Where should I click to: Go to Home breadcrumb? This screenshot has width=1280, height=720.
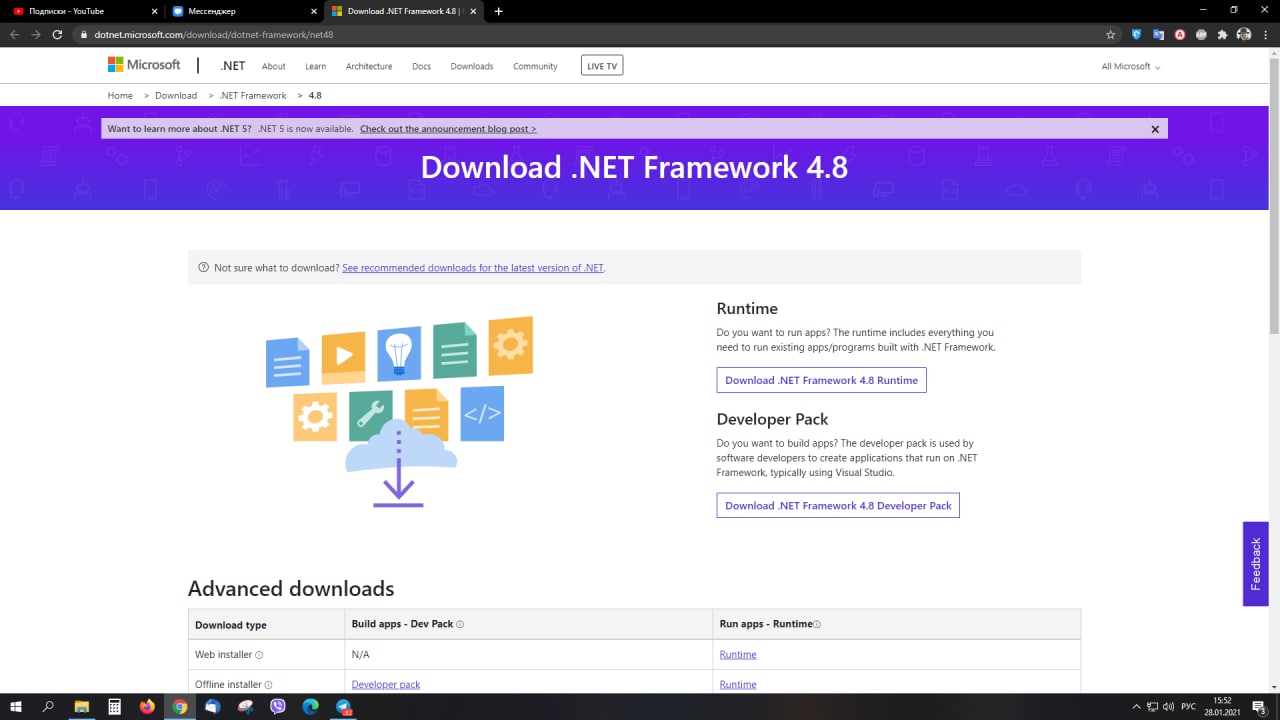pyautogui.click(x=120, y=95)
